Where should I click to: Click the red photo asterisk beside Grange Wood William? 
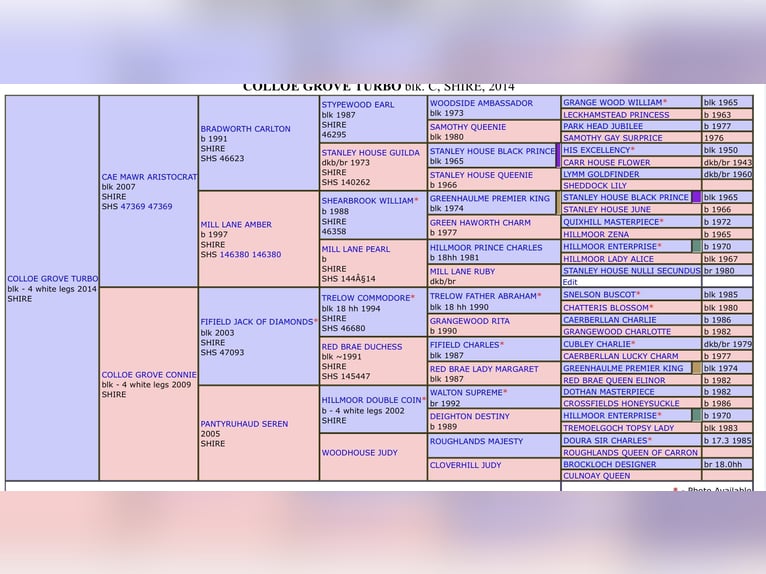[666, 103]
